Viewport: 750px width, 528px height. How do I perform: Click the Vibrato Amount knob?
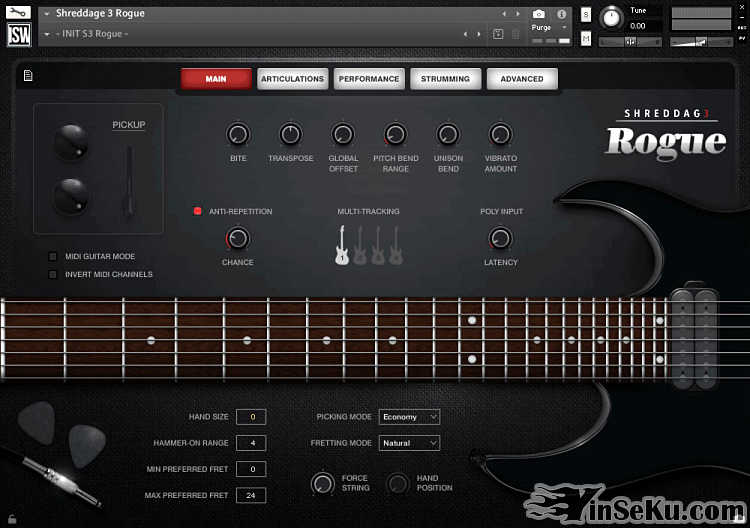500,134
